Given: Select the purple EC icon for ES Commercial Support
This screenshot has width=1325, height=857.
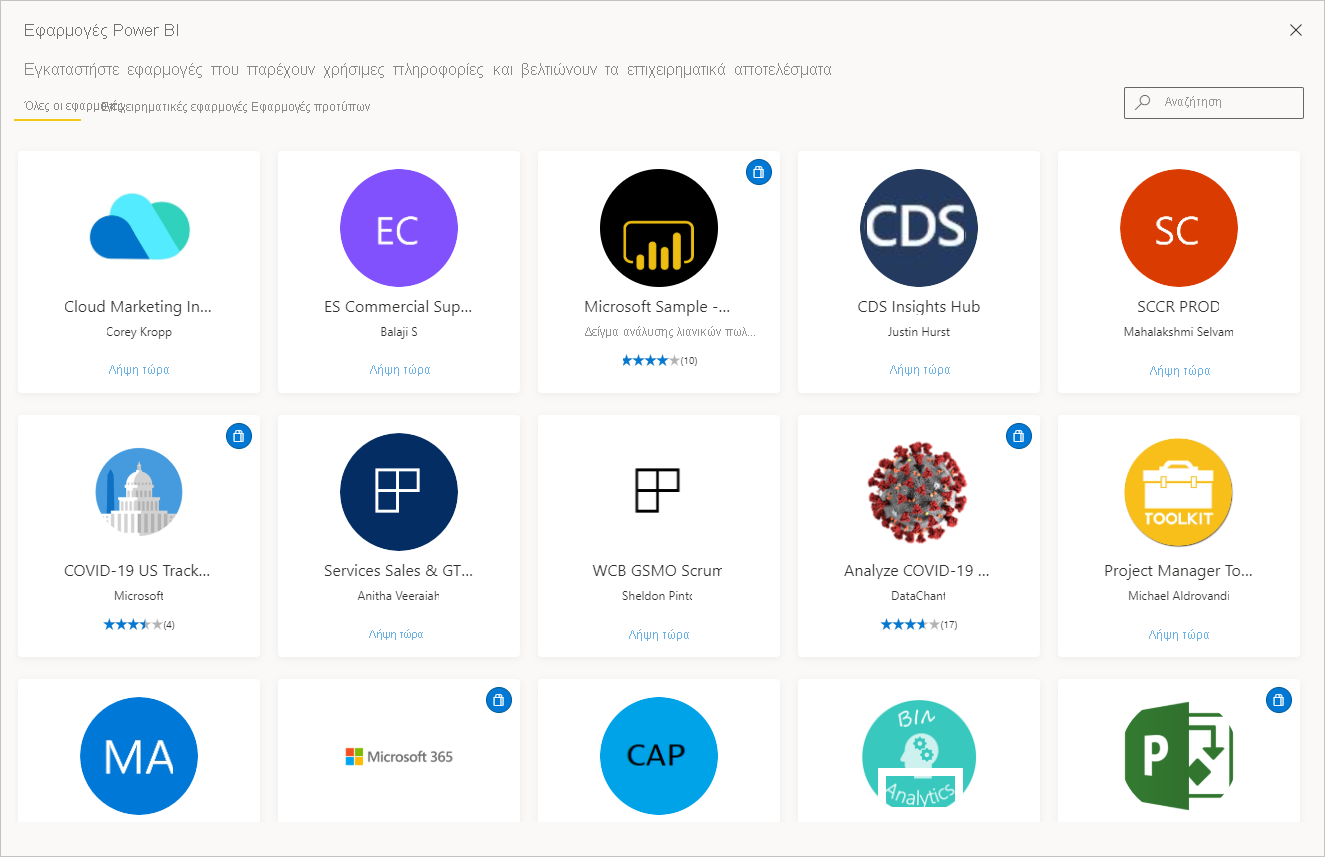Looking at the screenshot, I should point(399,228).
